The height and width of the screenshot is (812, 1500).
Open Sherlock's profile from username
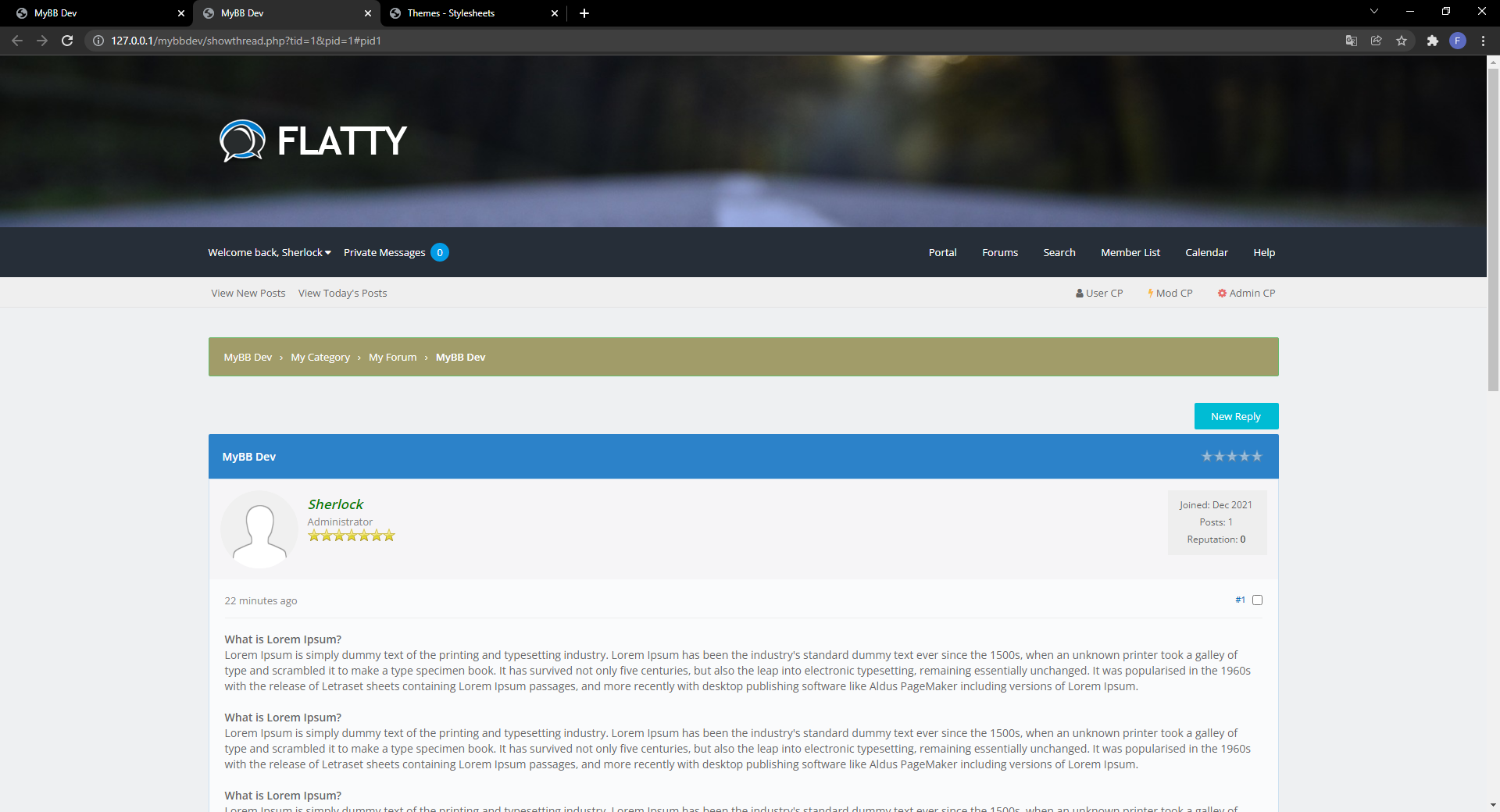click(335, 504)
